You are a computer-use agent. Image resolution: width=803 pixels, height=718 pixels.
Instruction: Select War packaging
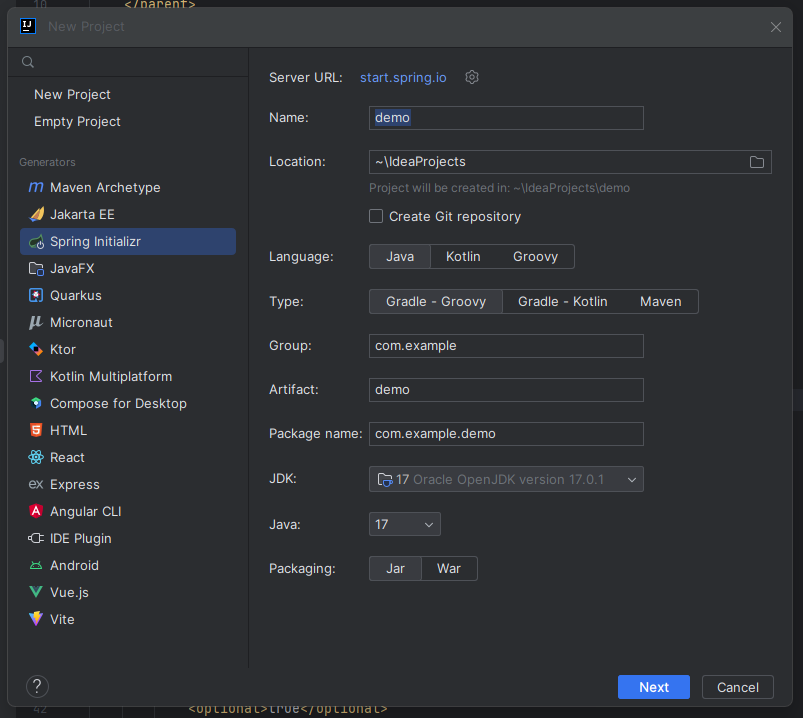(x=449, y=568)
